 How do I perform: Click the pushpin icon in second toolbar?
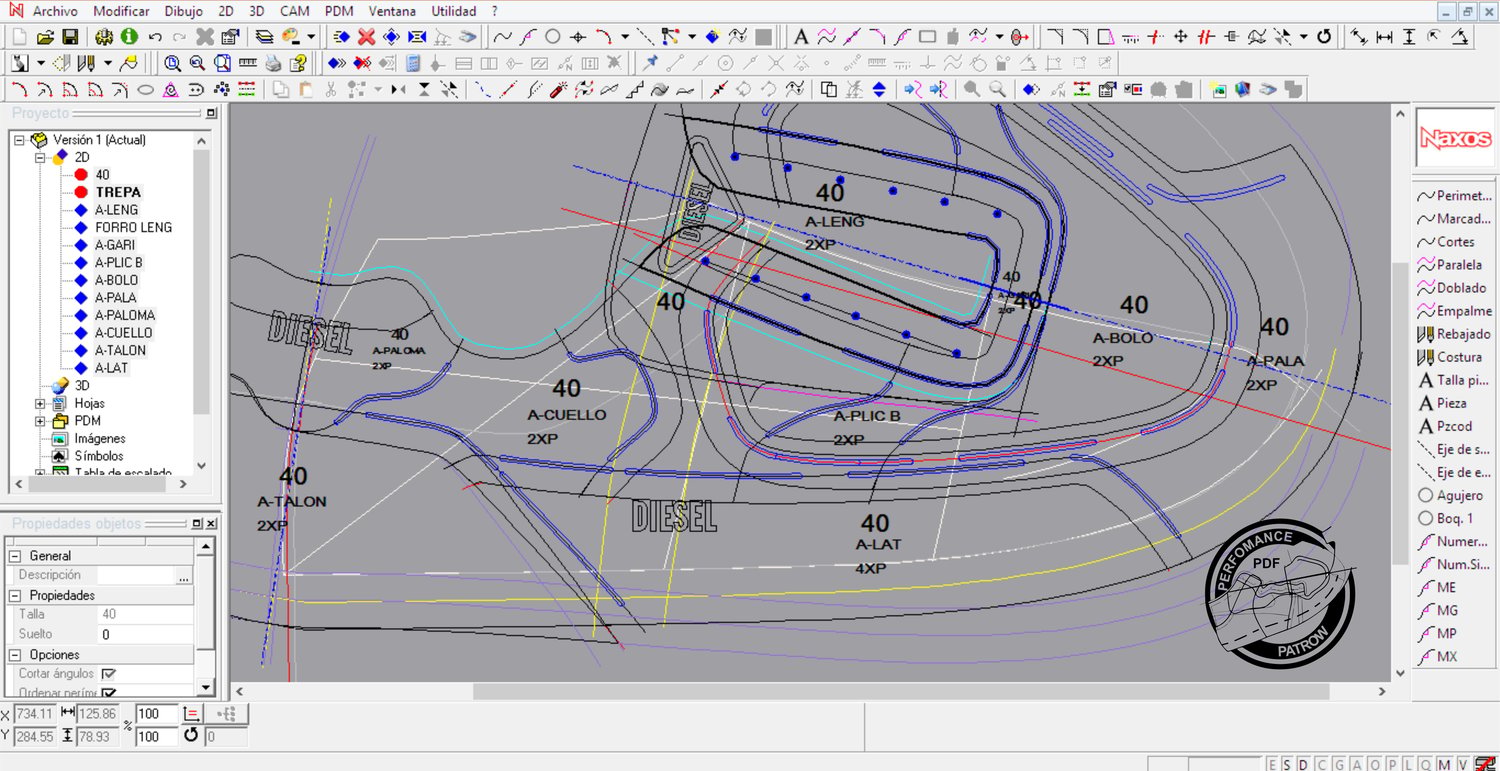[650, 62]
